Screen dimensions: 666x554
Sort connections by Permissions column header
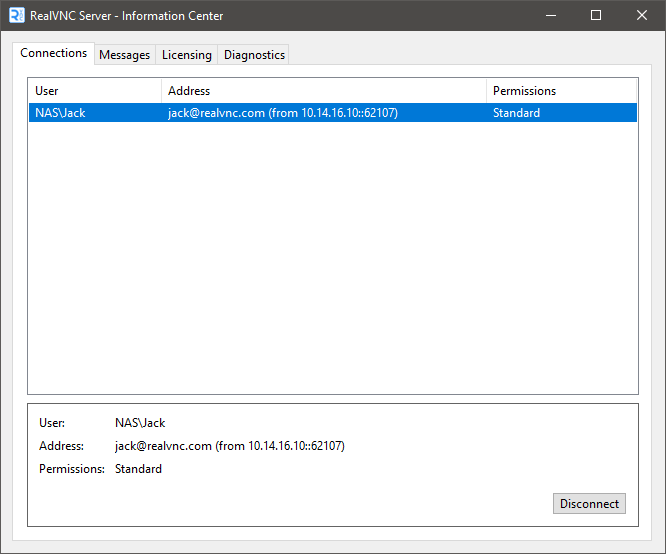pos(561,90)
